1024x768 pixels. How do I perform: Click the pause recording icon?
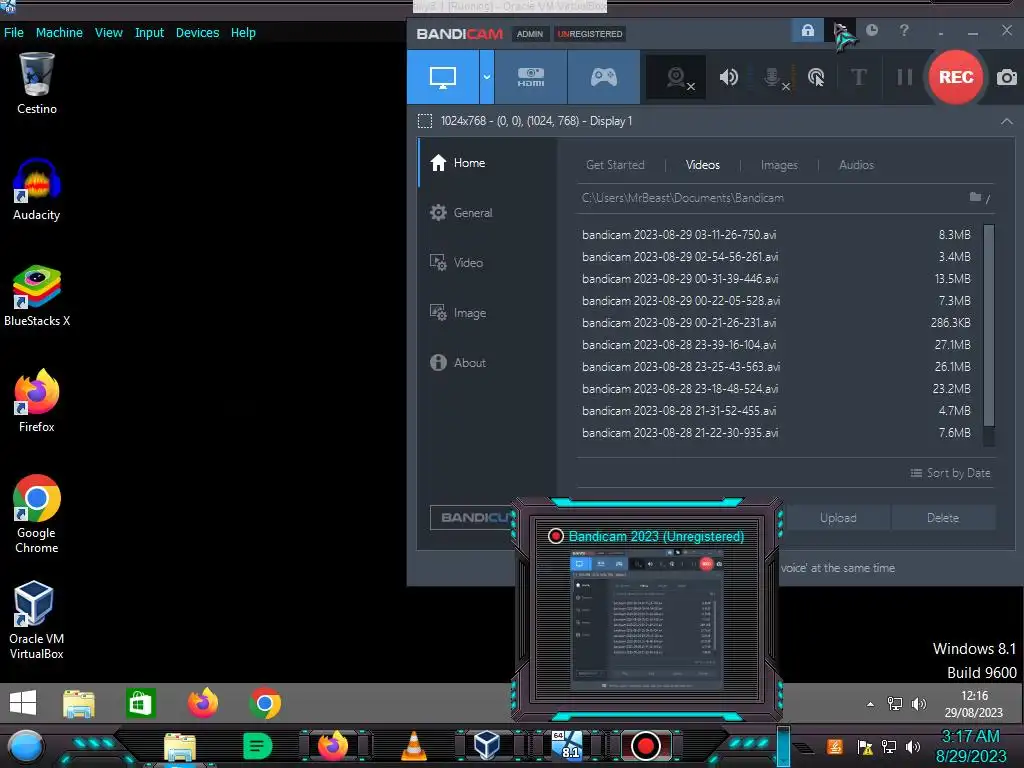(x=904, y=78)
